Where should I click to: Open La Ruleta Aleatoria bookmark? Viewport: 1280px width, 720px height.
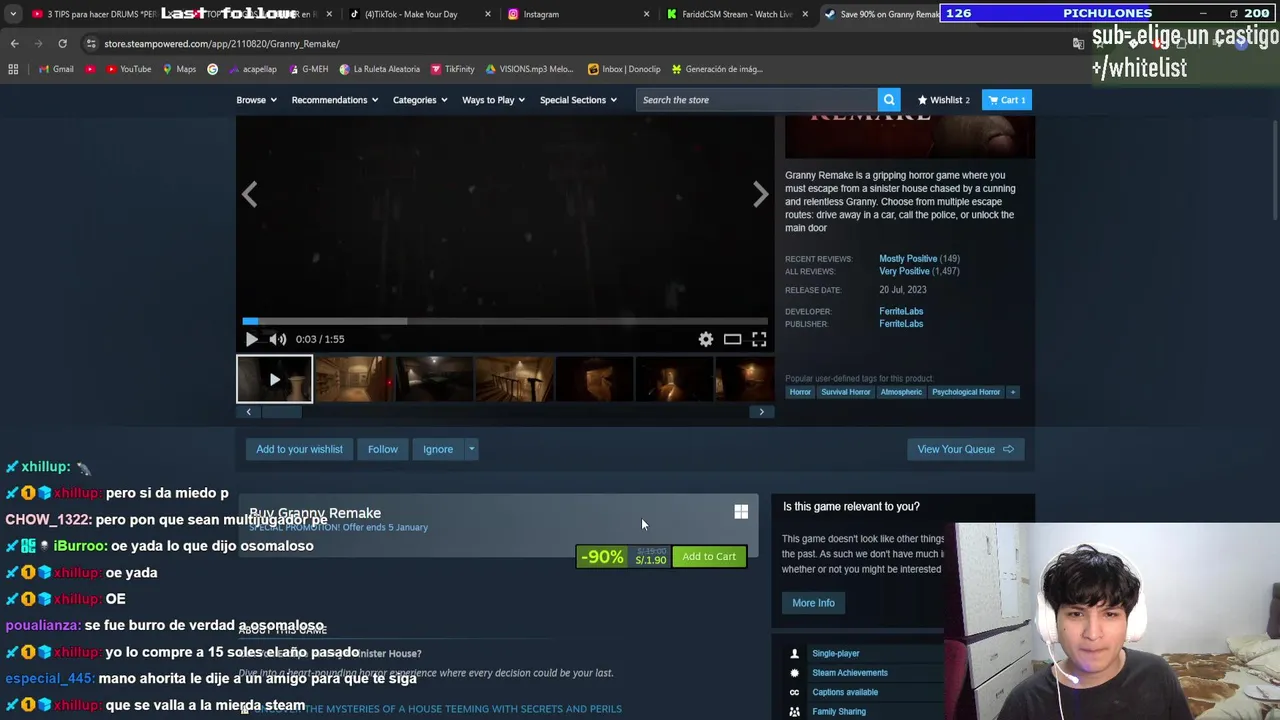pyautogui.click(x=379, y=69)
